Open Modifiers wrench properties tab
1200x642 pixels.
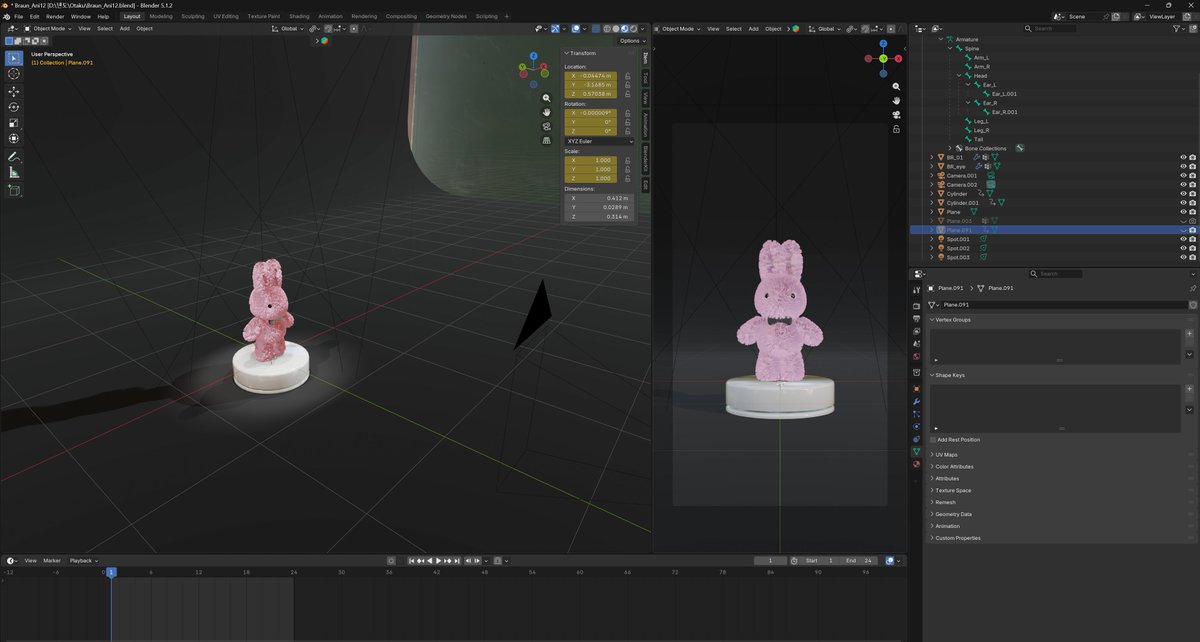916,401
